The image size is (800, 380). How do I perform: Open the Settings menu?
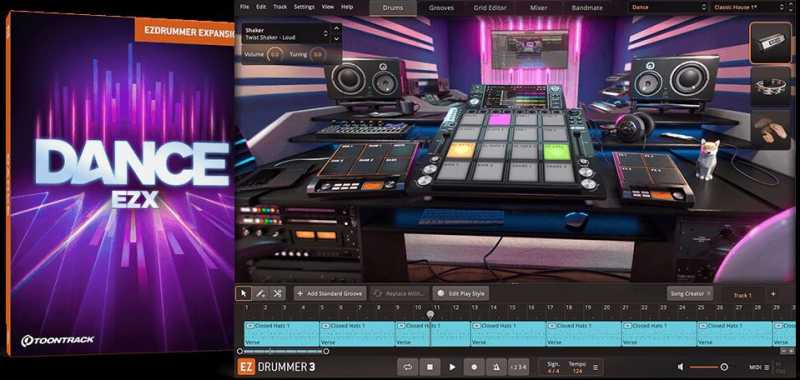pyautogui.click(x=305, y=7)
